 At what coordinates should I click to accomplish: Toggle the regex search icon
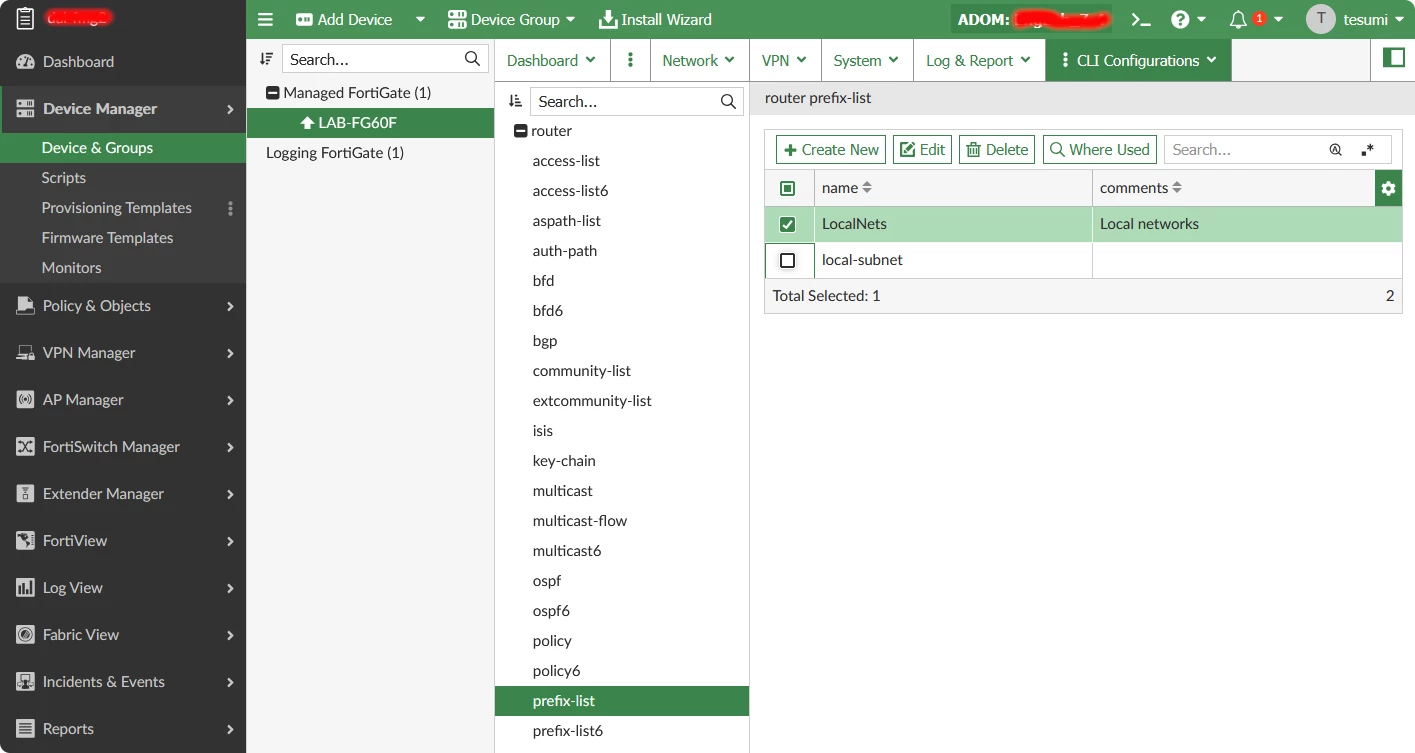coord(1368,150)
